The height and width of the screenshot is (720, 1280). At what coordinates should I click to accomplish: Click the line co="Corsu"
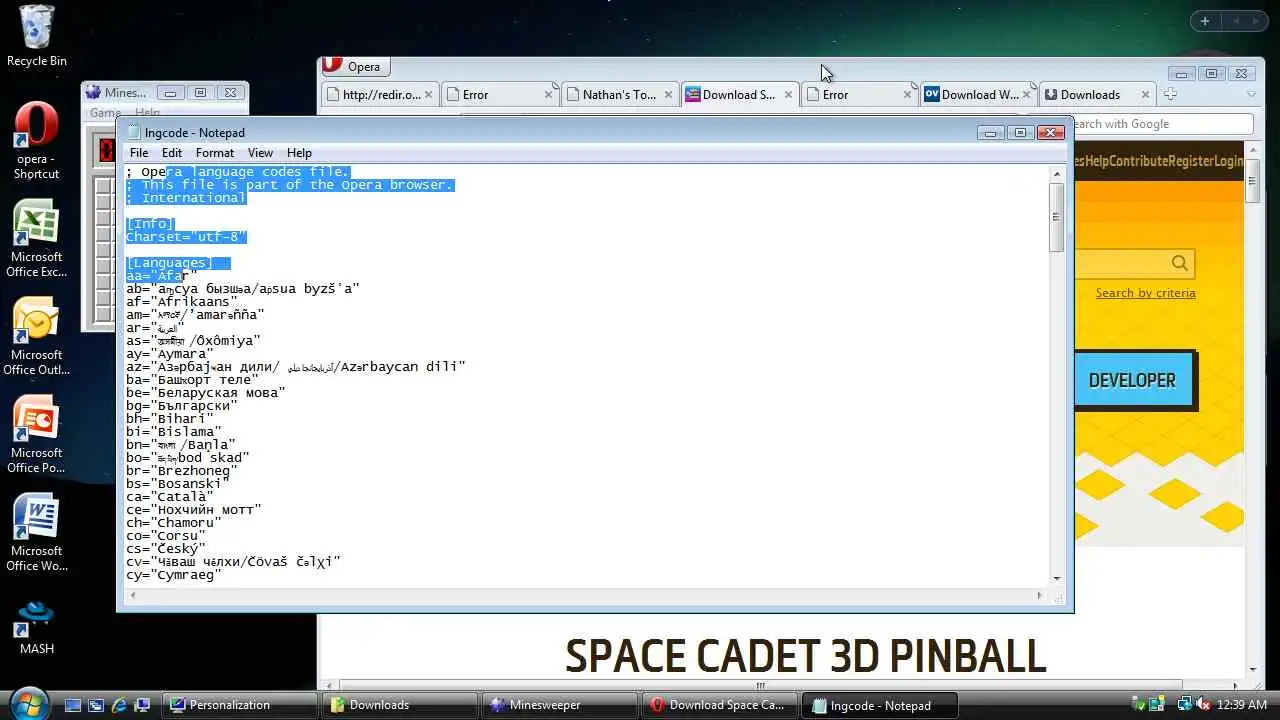(166, 535)
